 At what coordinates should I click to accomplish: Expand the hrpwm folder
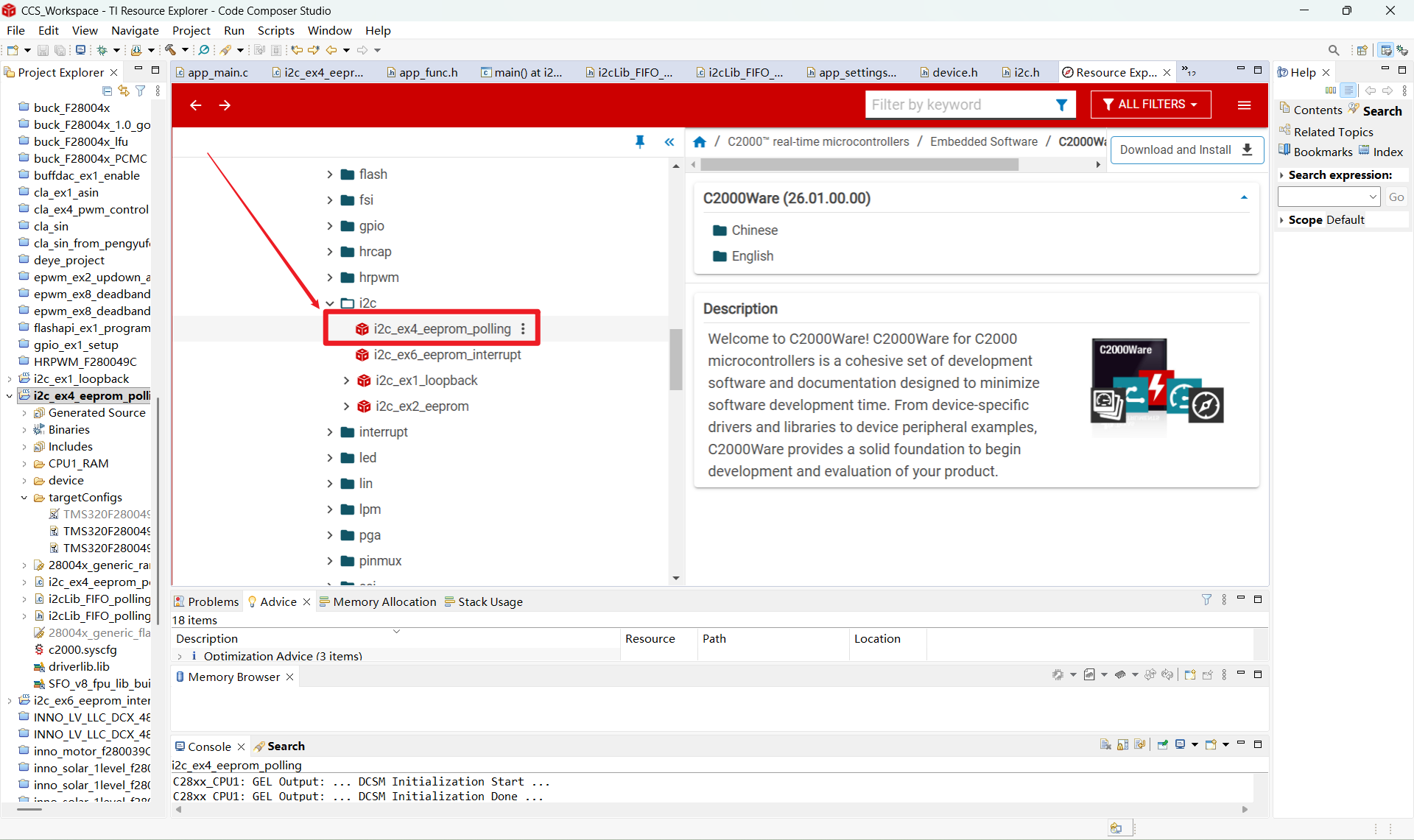[329, 278]
